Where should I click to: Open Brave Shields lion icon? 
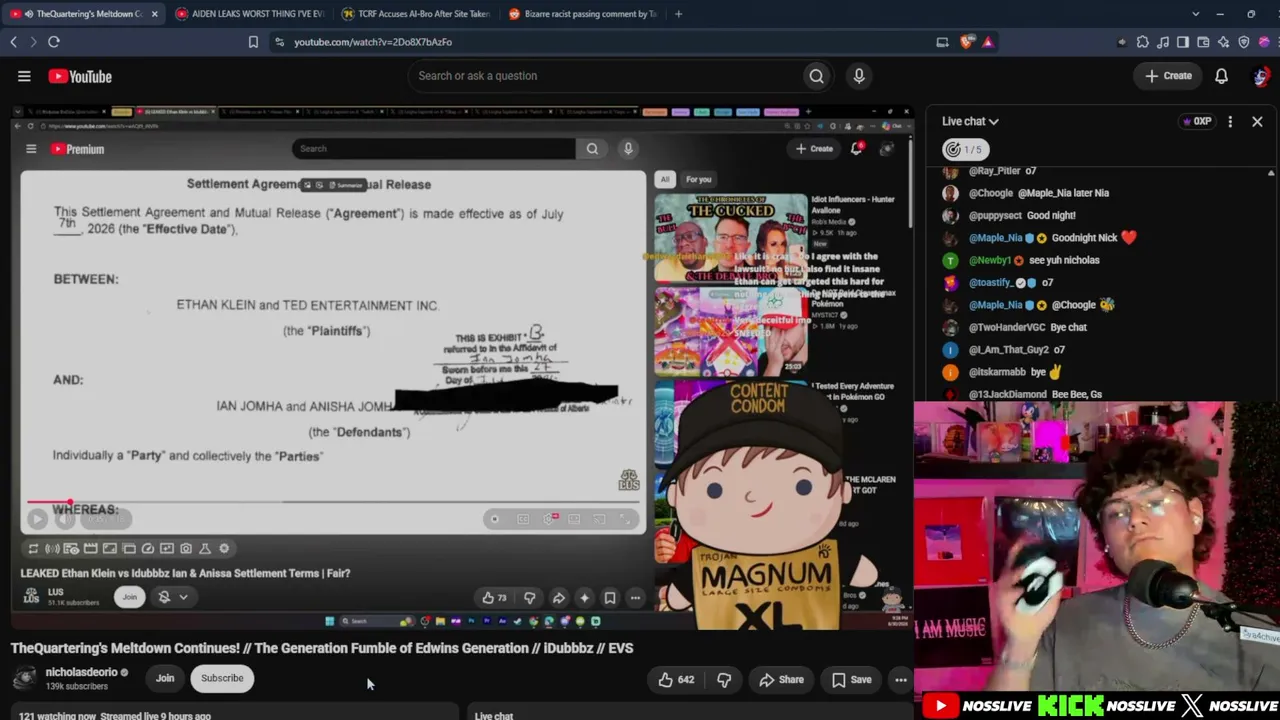pos(967,42)
